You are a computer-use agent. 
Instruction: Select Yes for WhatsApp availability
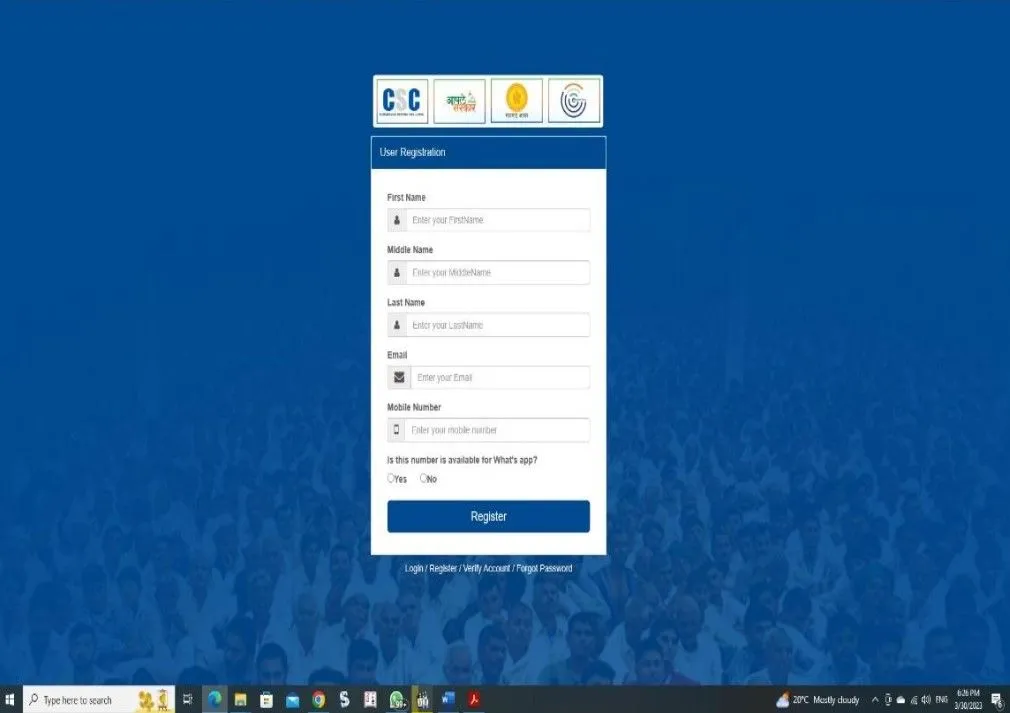(391, 479)
